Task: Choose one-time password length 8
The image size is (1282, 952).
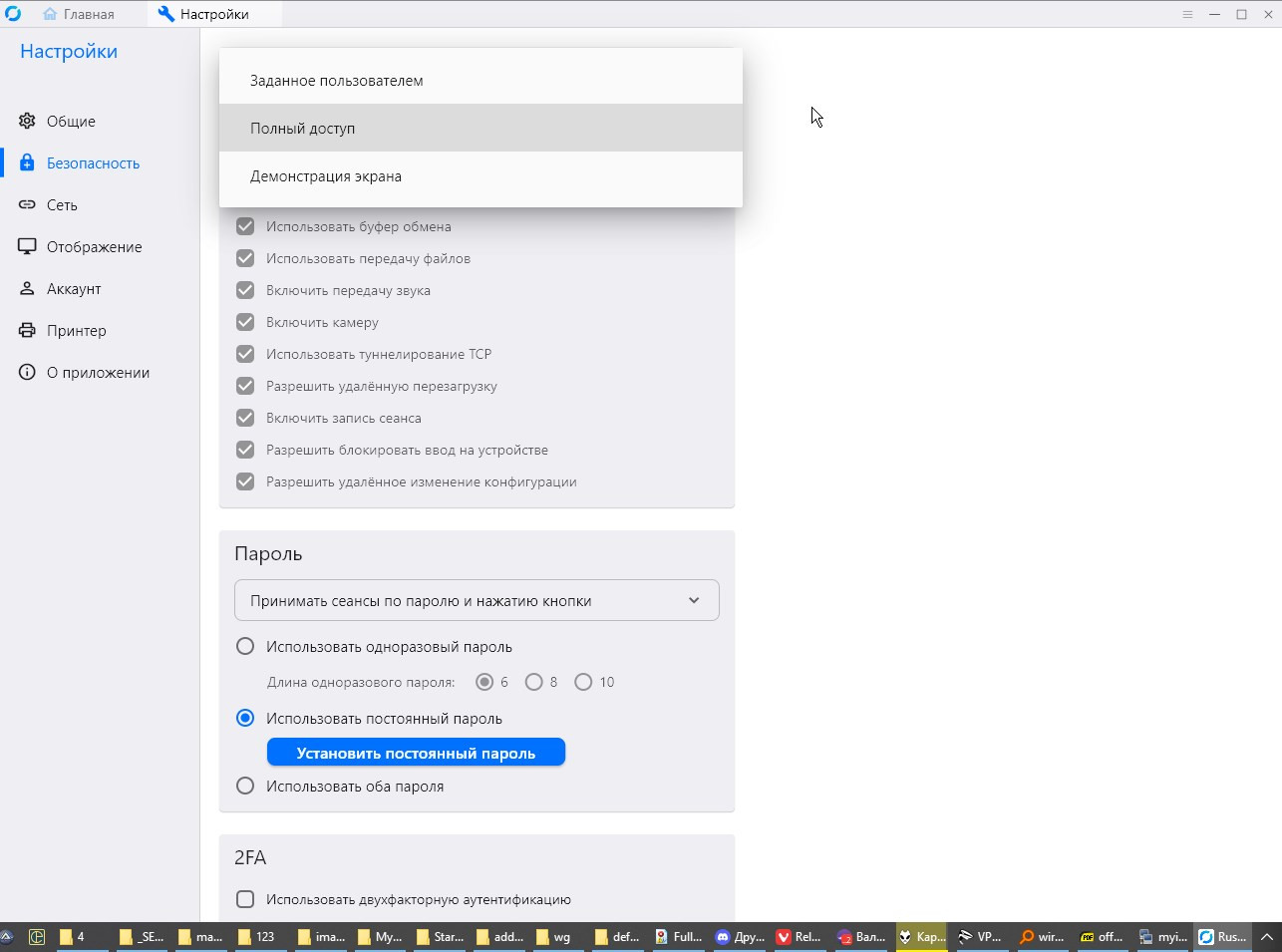Action: coord(534,682)
